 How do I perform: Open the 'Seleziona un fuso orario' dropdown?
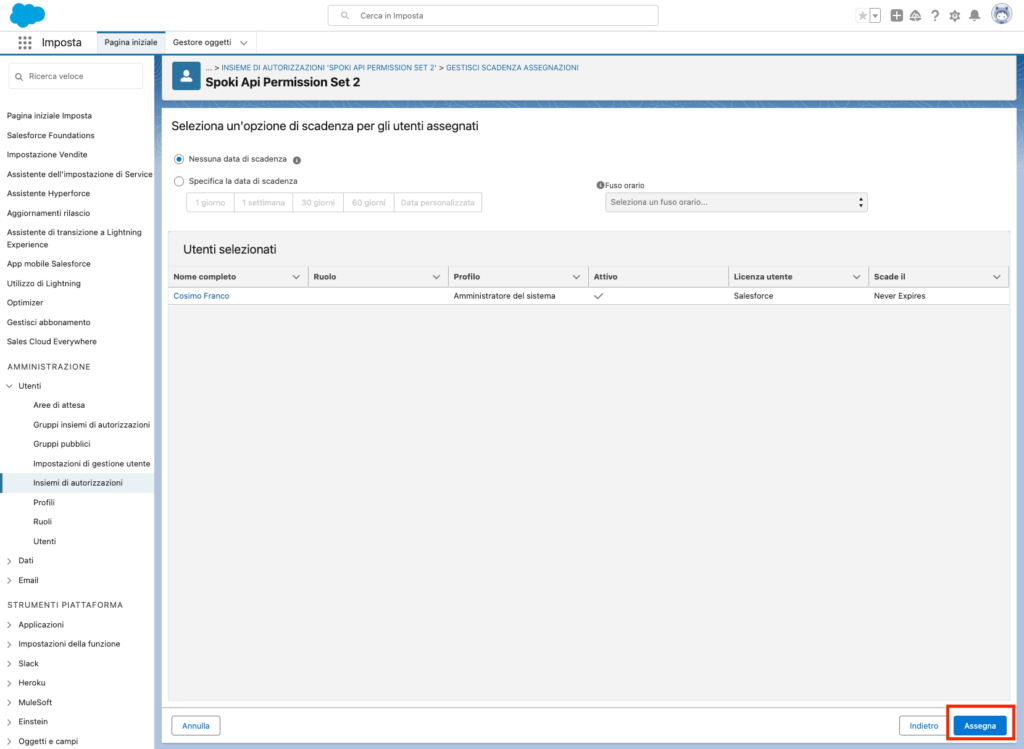736,202
